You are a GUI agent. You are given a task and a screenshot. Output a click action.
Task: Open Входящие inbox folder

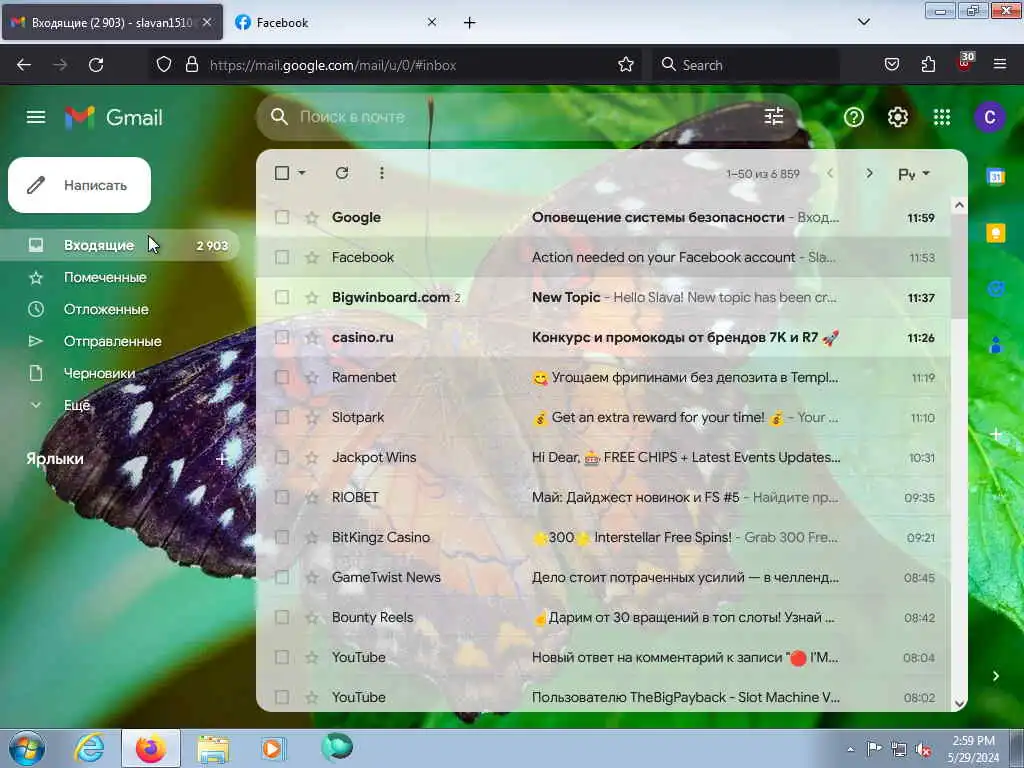click(x=120, y=246)
